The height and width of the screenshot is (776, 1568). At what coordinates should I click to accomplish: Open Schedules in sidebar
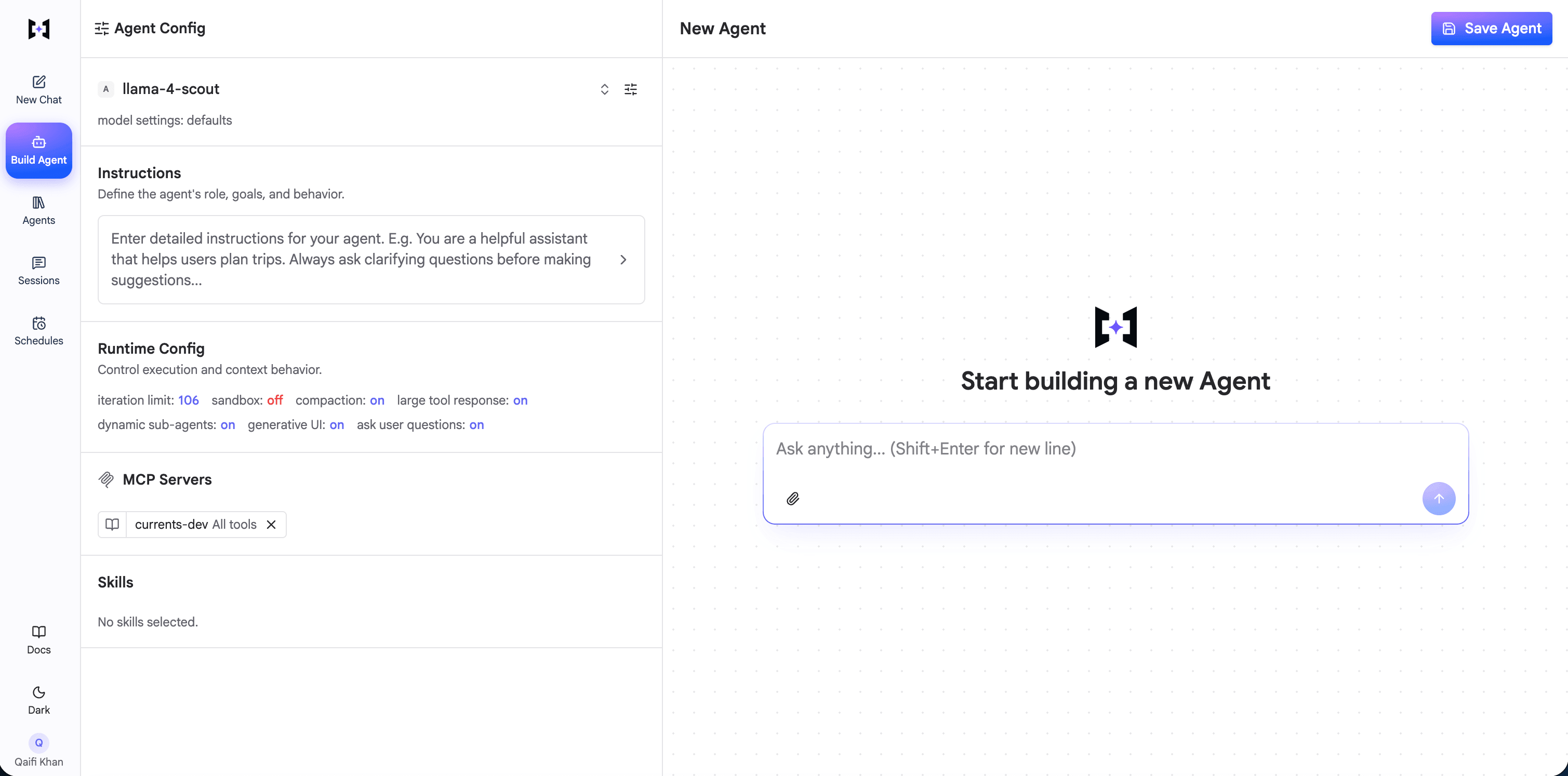[x=39, y=331]
